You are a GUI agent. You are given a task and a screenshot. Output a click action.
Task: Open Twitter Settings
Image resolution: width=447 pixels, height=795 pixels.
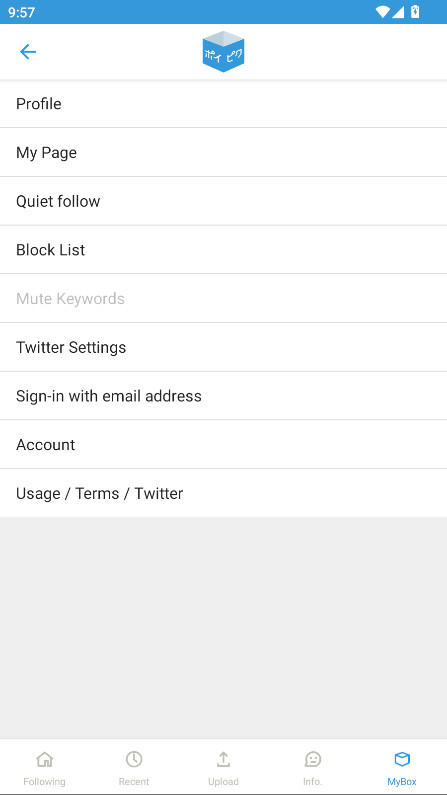pos(224,347)
